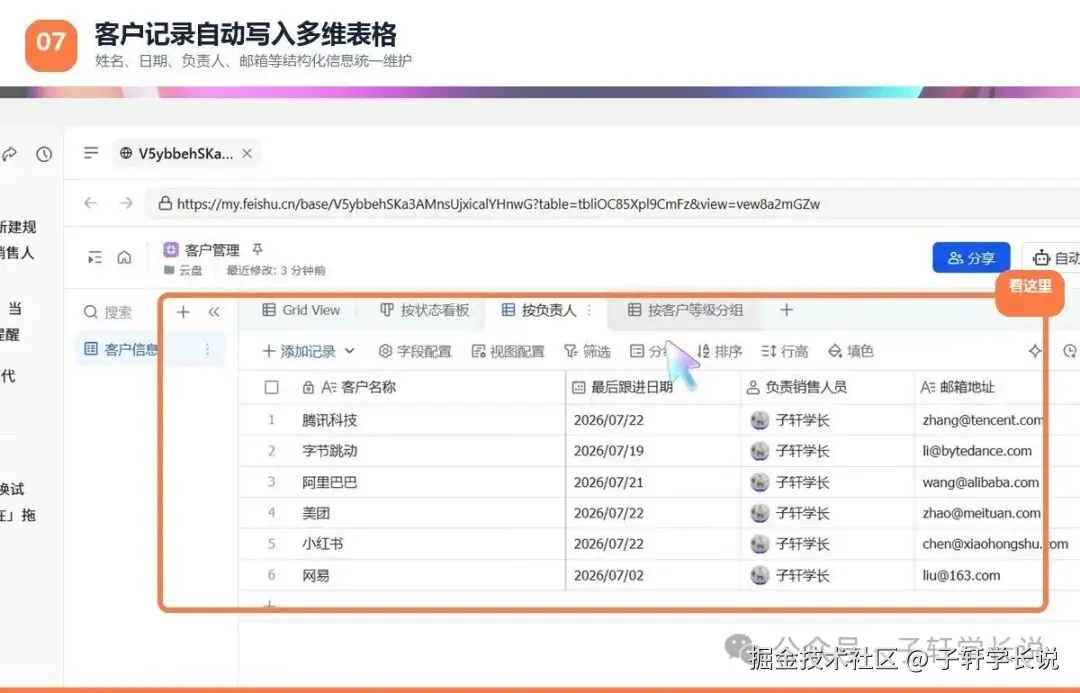This screenshot has height=693, width=1080.
Task: Go forward with the browser forward arrow
Action: (x=126, y=203)
